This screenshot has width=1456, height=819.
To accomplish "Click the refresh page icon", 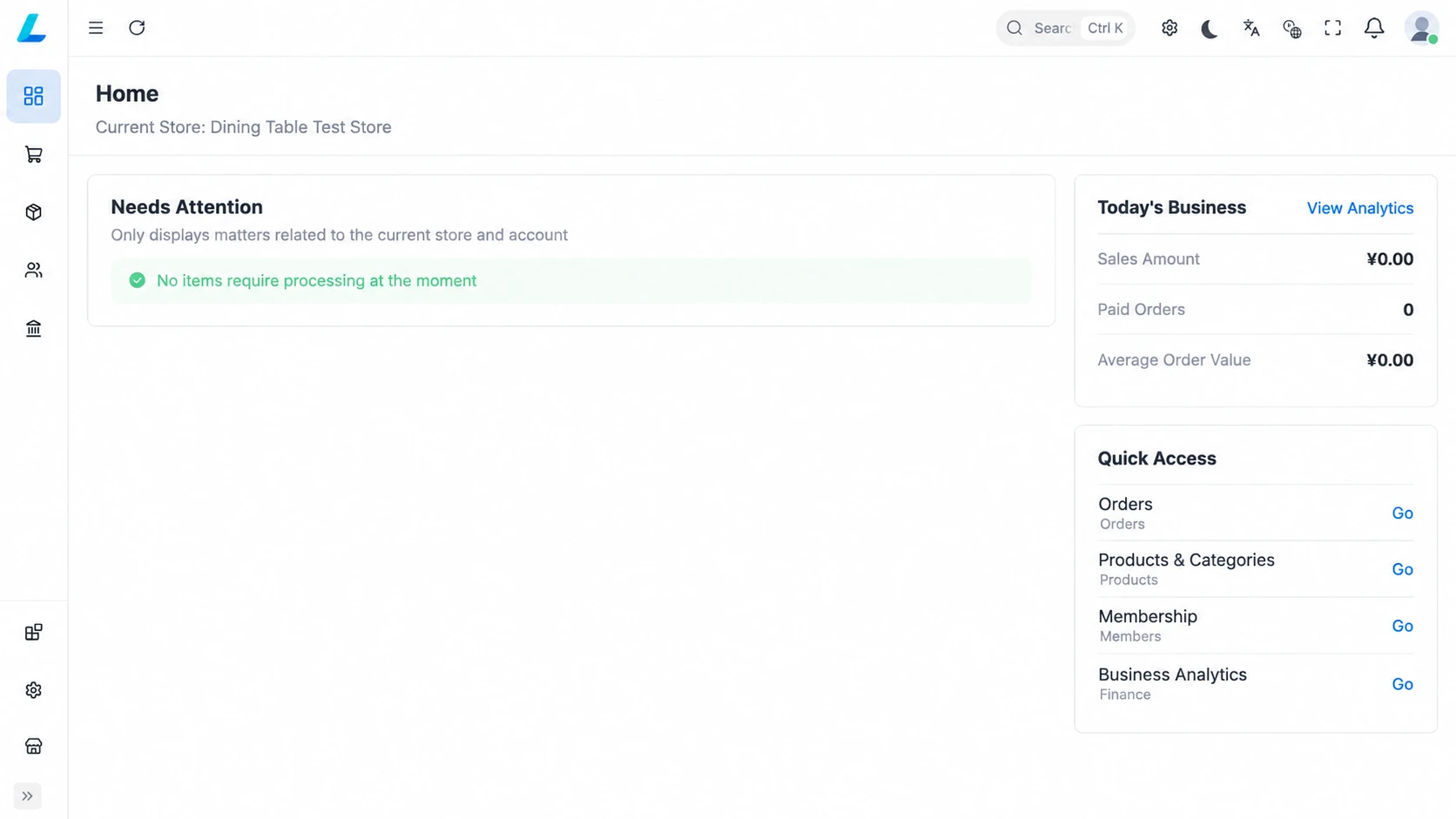I will tap(137, 28).
